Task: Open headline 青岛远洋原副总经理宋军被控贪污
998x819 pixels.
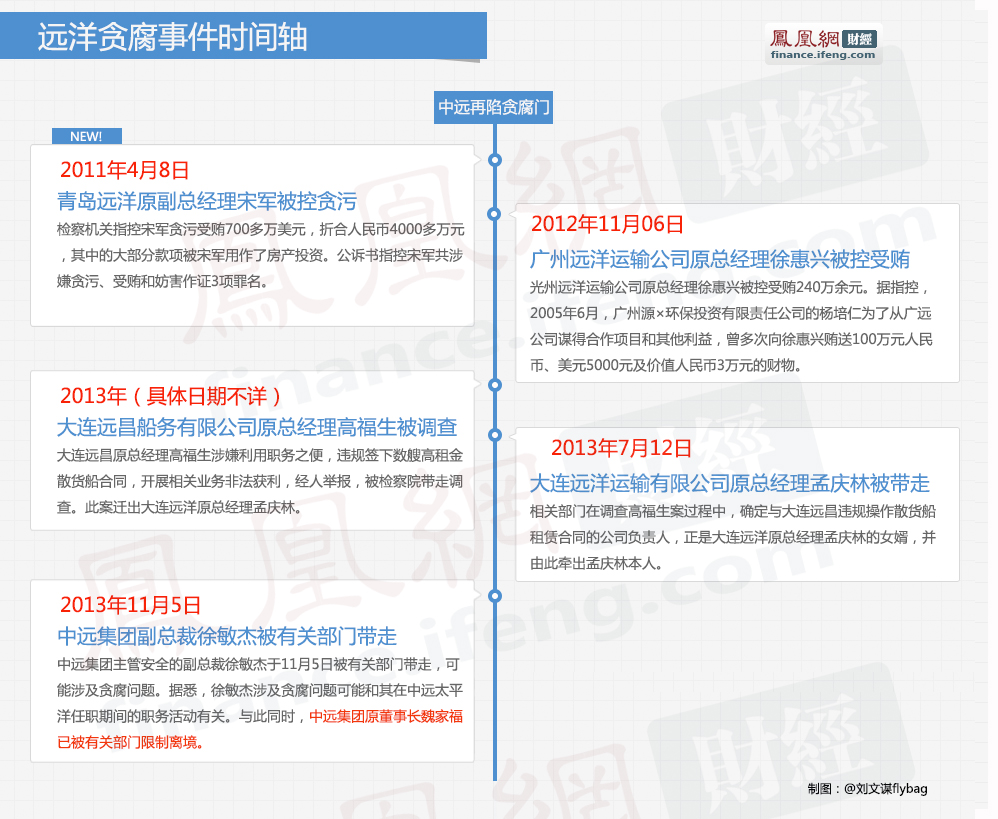Action: coord(207,201)
